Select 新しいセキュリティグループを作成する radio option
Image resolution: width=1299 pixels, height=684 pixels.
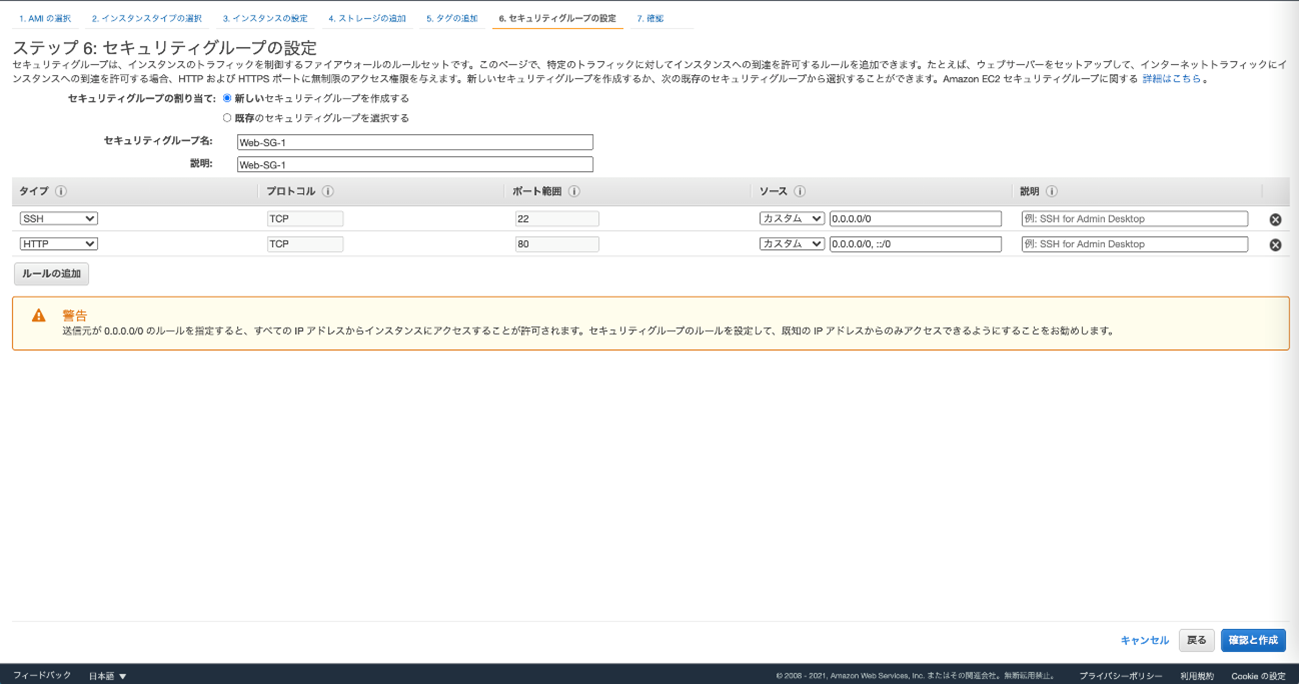[228, 98]
